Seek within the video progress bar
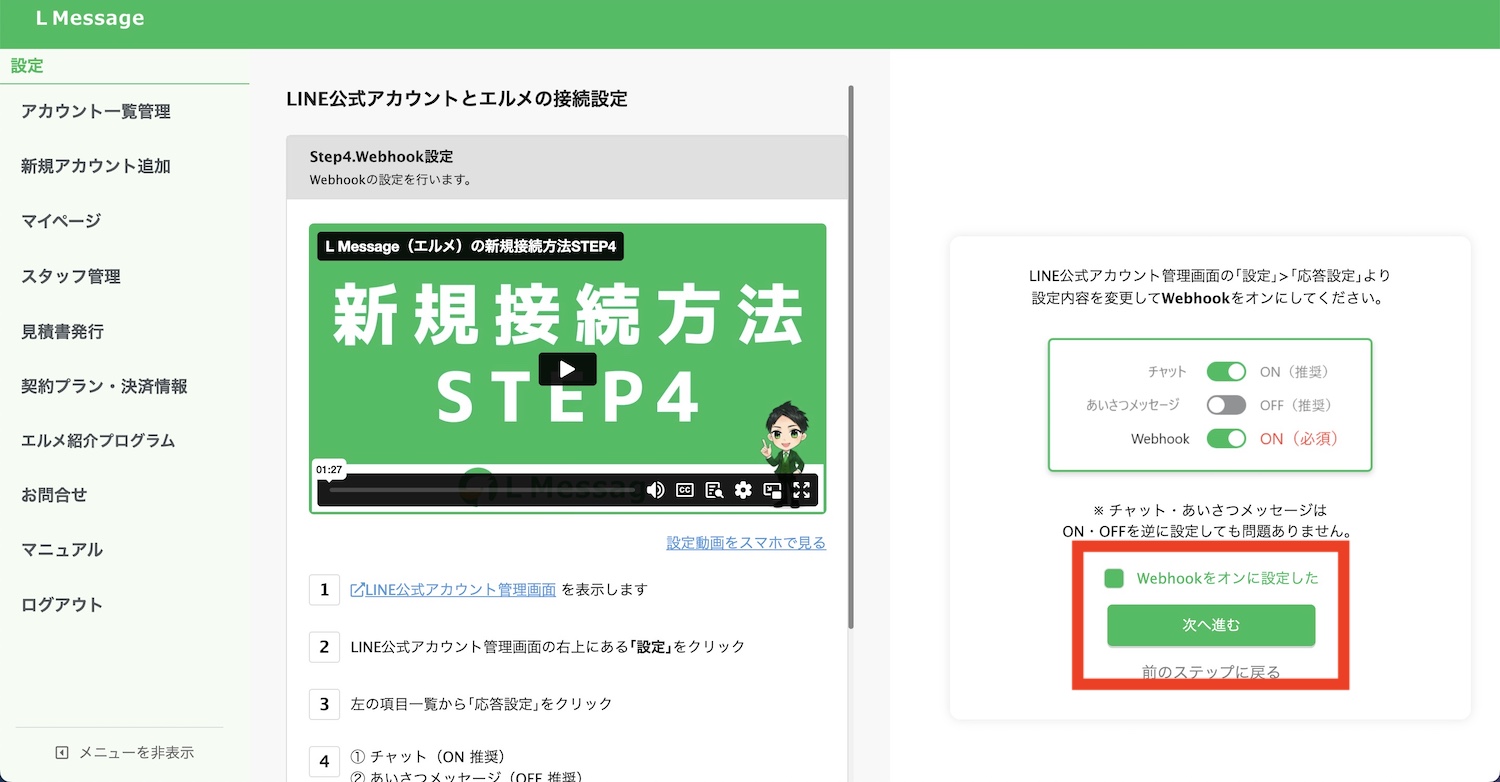The width and height of the screenshot is (1500, 782). click(484, 489)
